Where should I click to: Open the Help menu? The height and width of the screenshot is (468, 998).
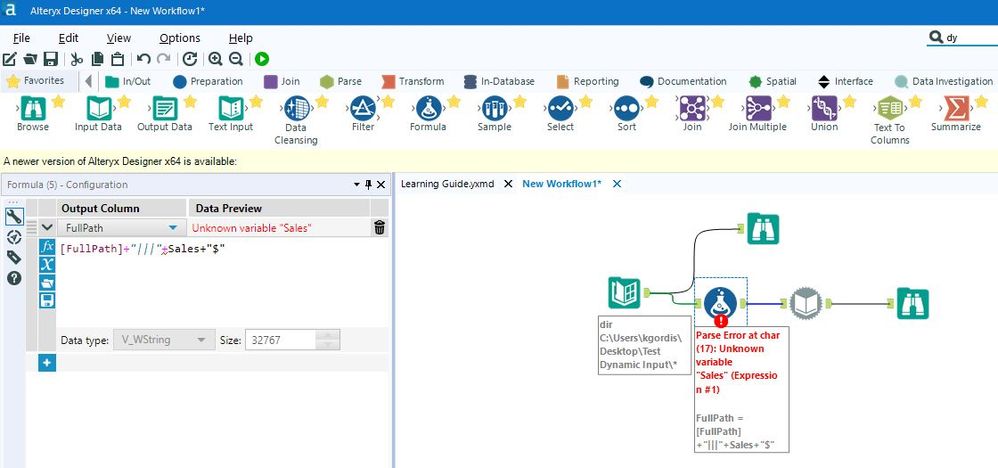pos(241,38)
